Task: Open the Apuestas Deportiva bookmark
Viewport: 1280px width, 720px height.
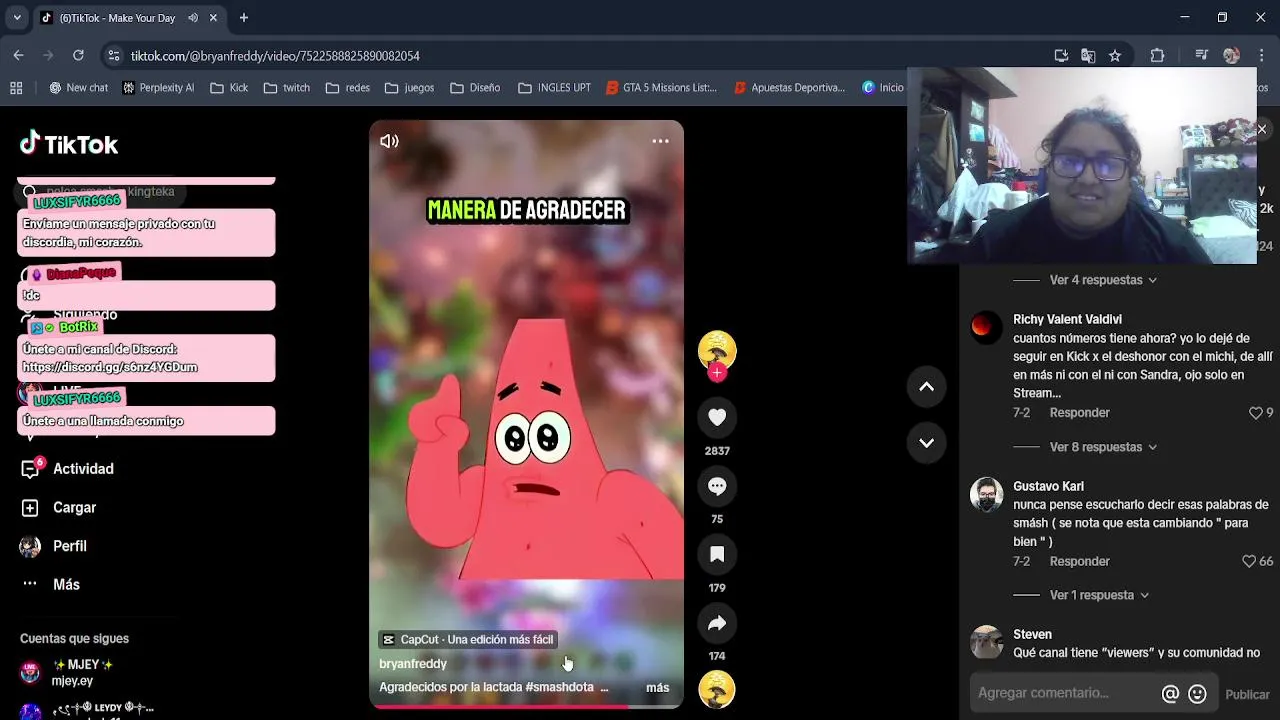Action: pyautogui.click(x=790, y=88)
